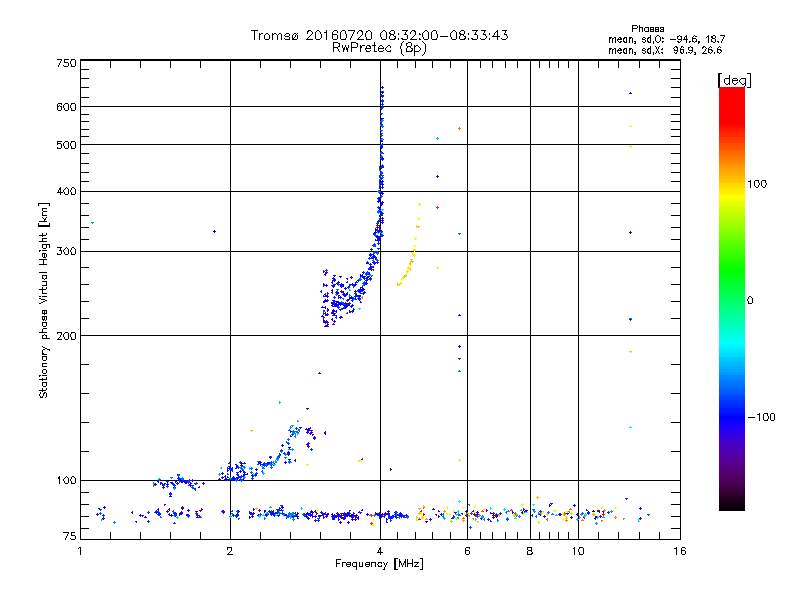The image size is (800, 600).
Task: Click the 'Phases' header label
Action: tap(647, 29)
